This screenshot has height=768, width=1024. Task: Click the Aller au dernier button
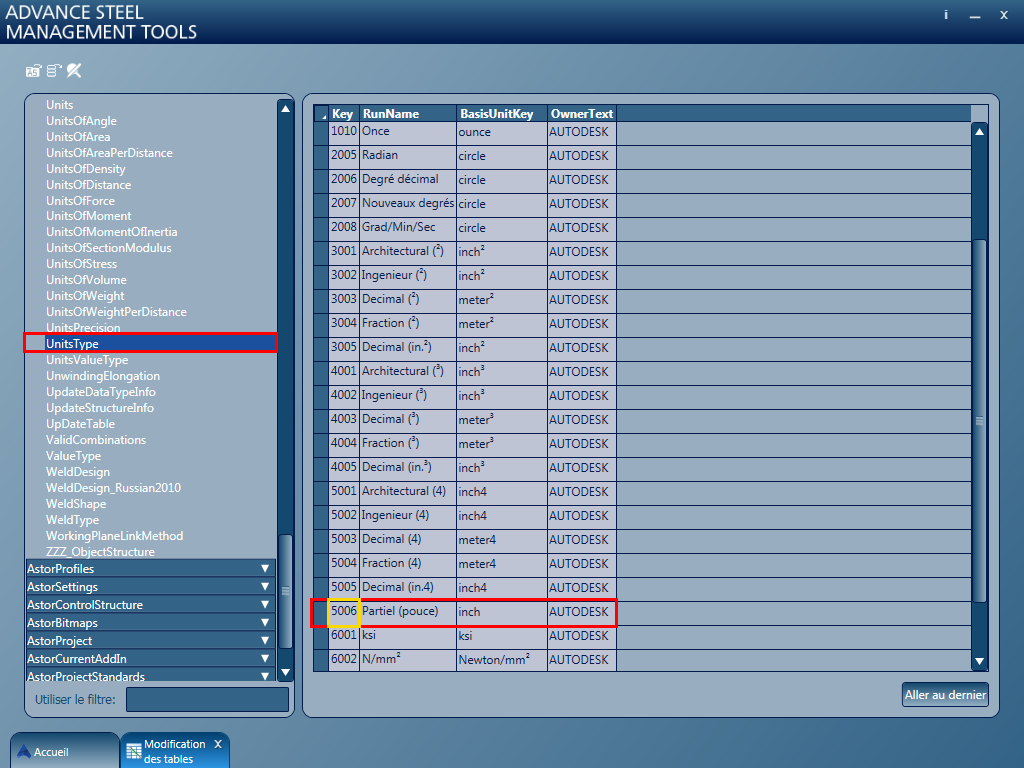[945, 695]
